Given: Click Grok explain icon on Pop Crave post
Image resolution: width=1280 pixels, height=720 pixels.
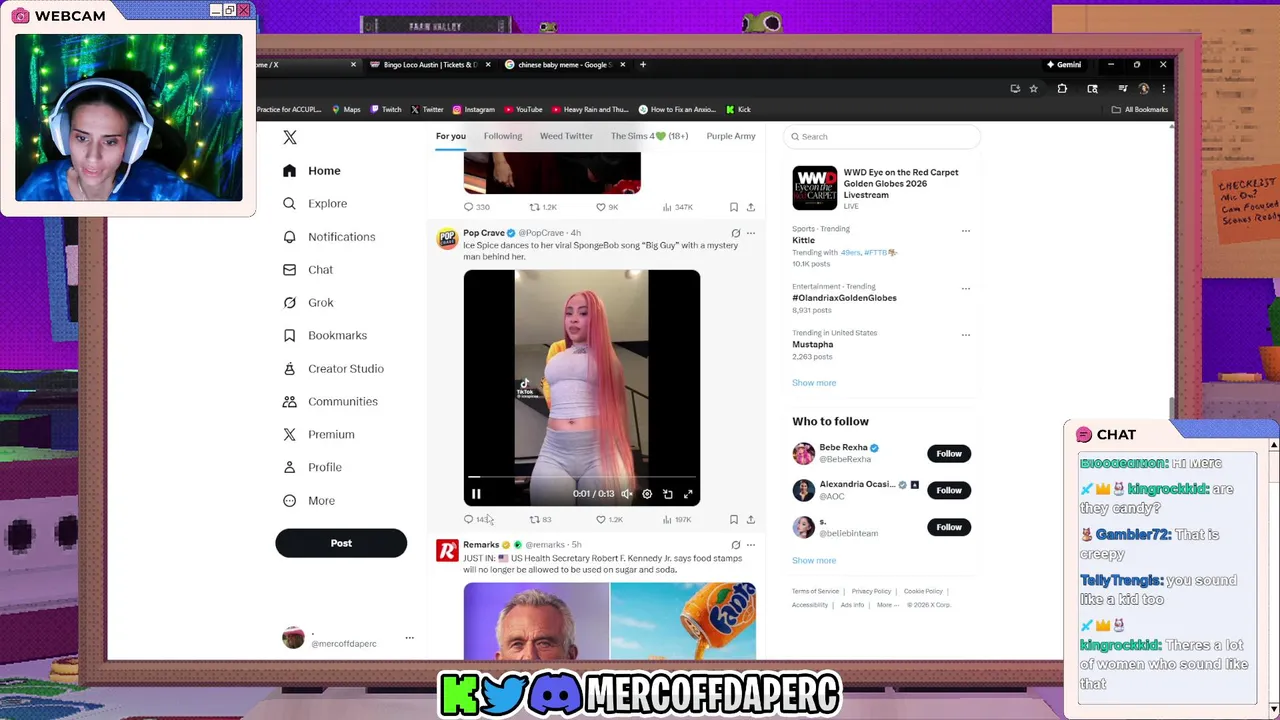Looking at the screenshot, I should 736,233.
